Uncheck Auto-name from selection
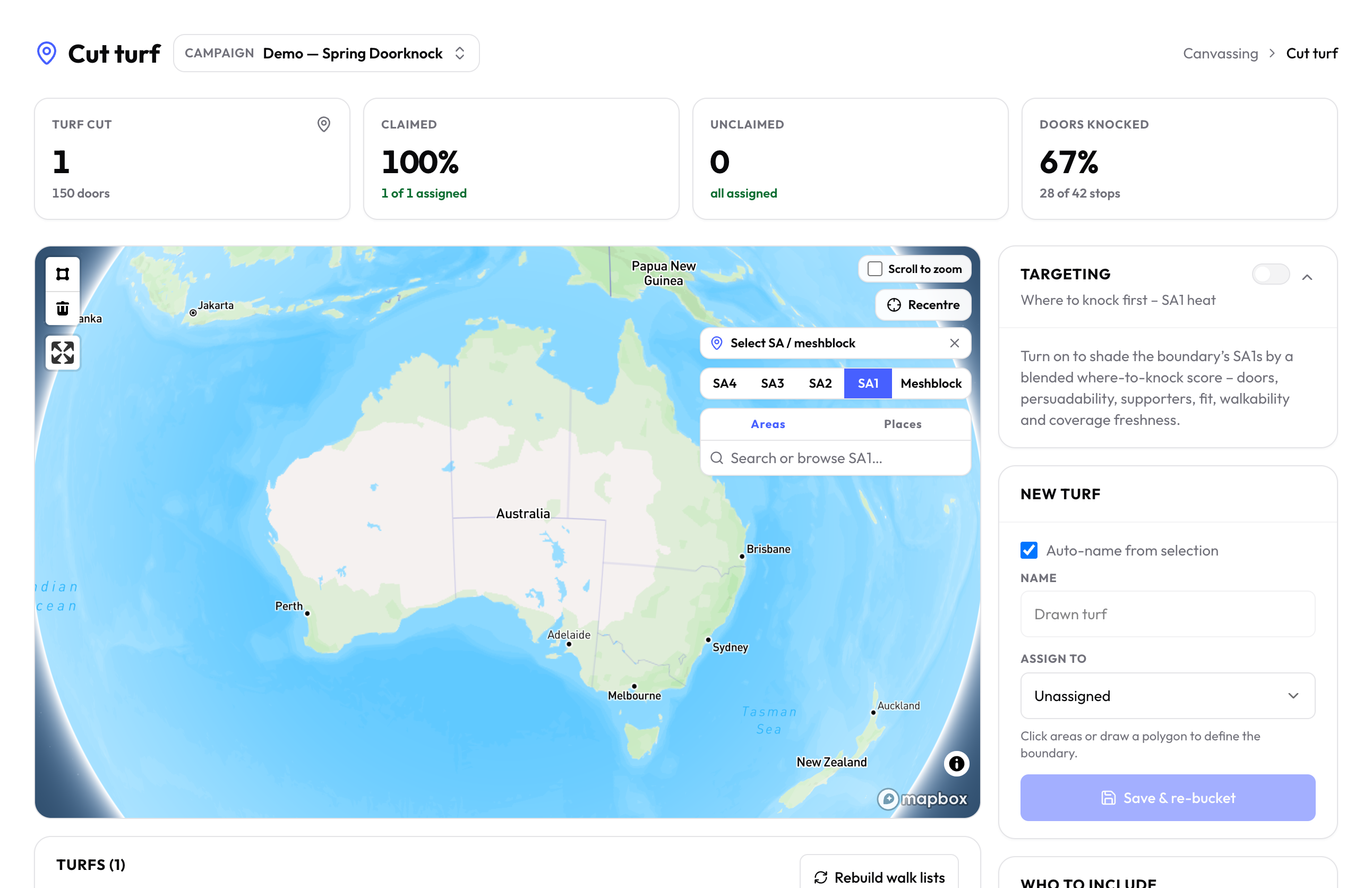The height and width of the screenshot is (888, 1372). pos(1029,550)
